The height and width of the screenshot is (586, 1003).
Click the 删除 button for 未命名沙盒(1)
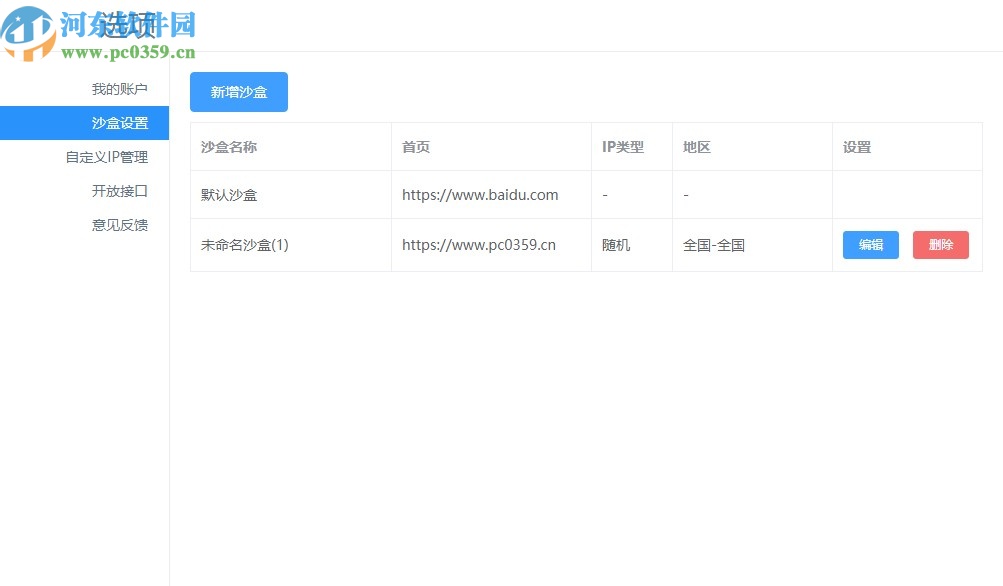(939, 244)
